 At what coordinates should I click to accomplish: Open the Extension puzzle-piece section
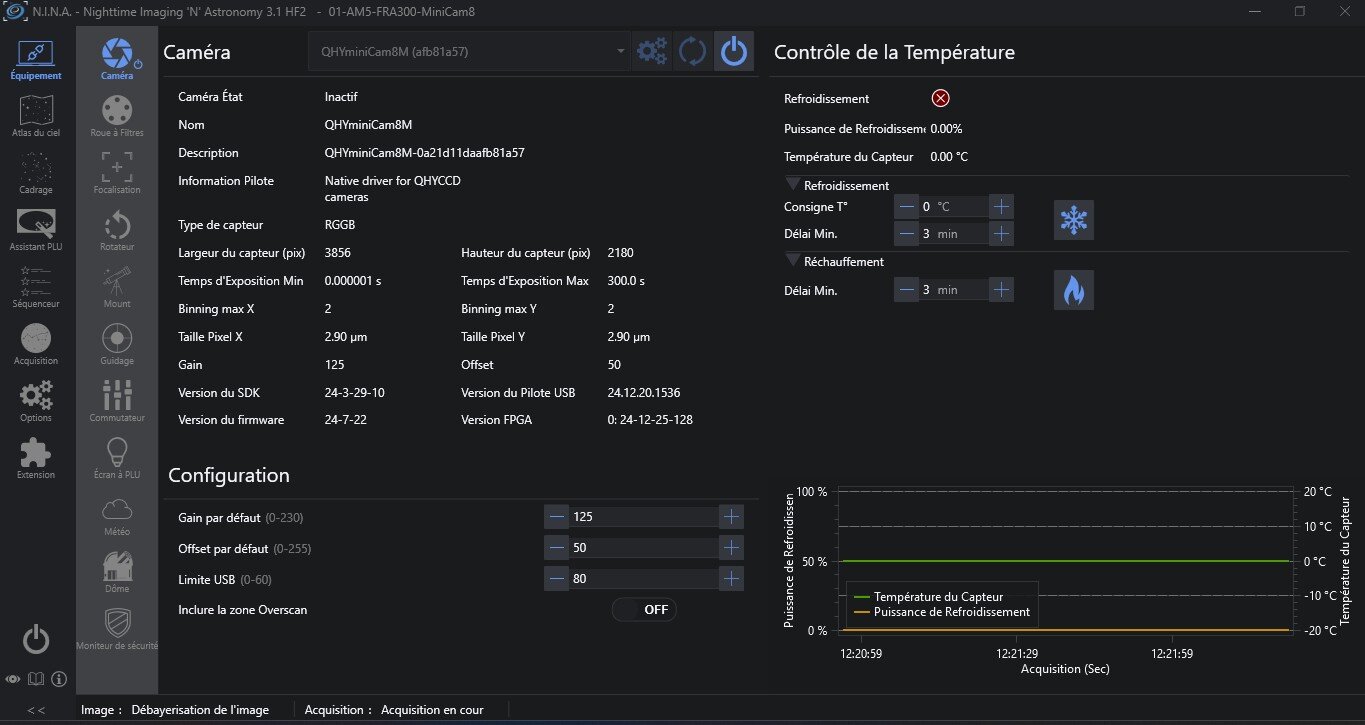coord(36,457)
